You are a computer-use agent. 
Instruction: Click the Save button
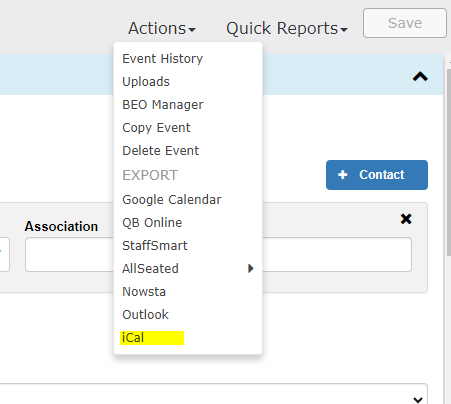405,23
